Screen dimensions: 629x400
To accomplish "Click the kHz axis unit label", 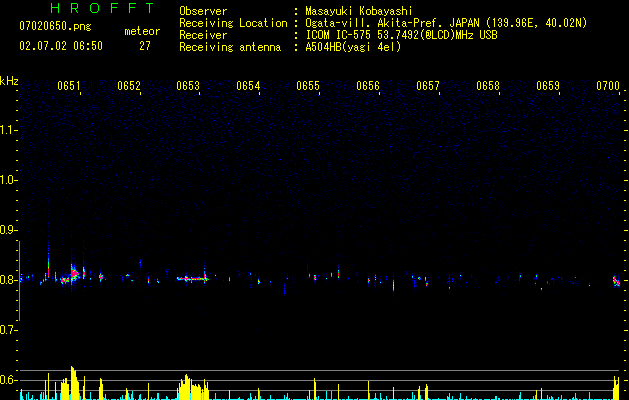I will click(x=9, y=81).
